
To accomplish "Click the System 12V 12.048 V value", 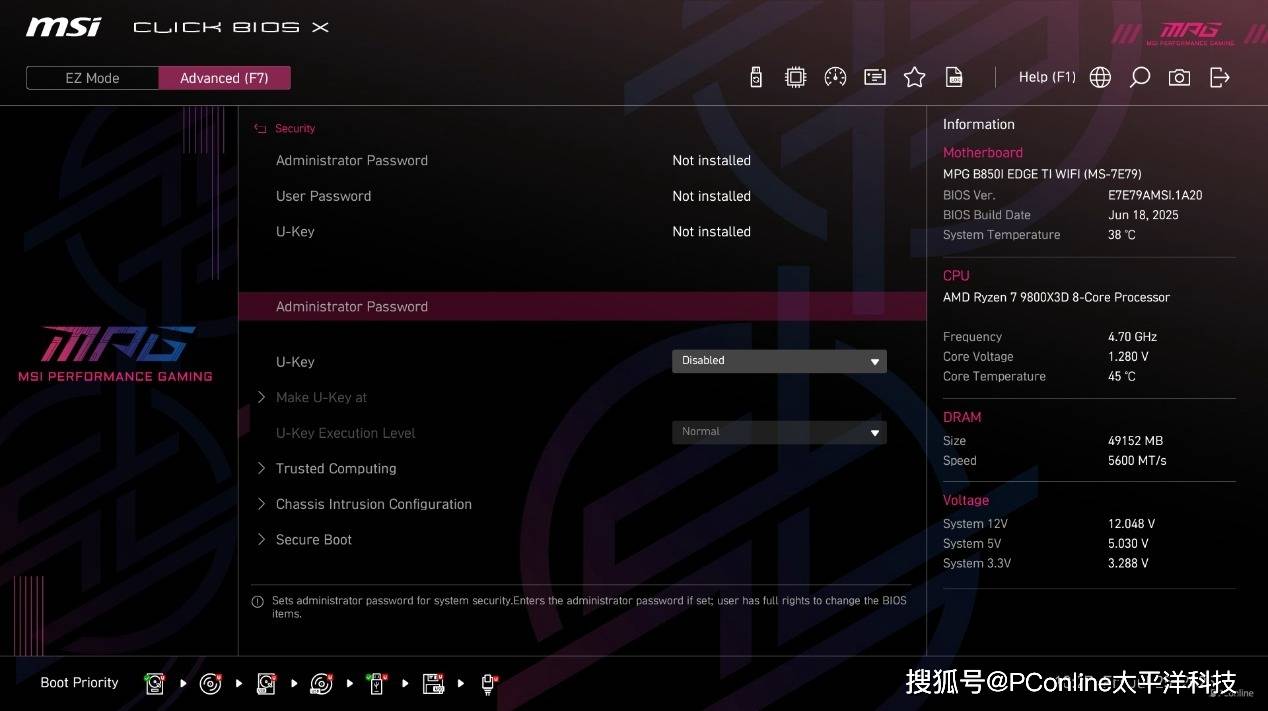I will click(x=1131, y=524).
